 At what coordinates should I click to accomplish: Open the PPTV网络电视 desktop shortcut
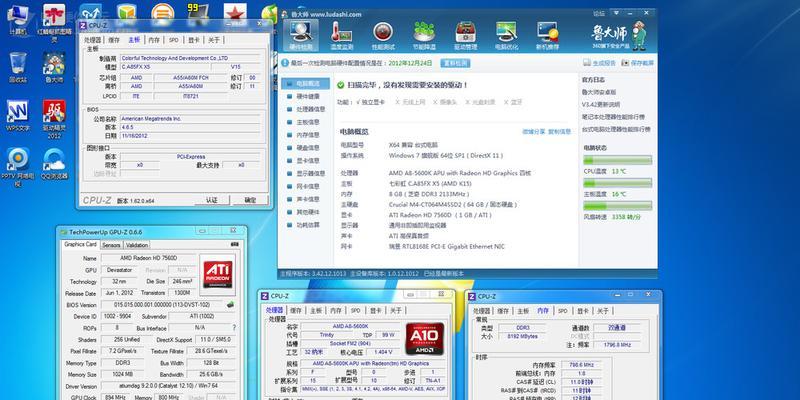click(x=18, y=167)
